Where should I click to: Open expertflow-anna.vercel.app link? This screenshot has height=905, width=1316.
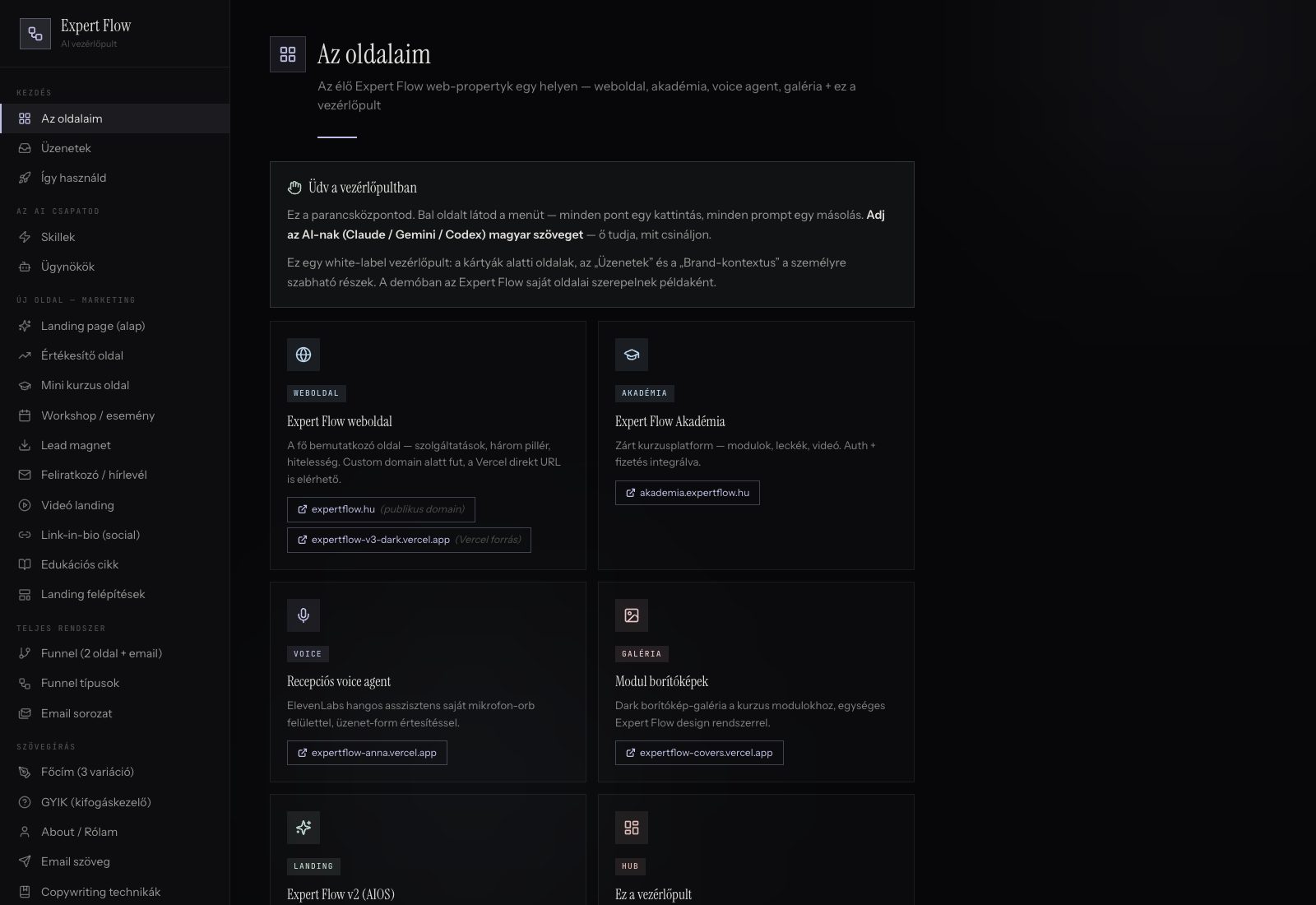pyautogui.click(x=367, y=753)
